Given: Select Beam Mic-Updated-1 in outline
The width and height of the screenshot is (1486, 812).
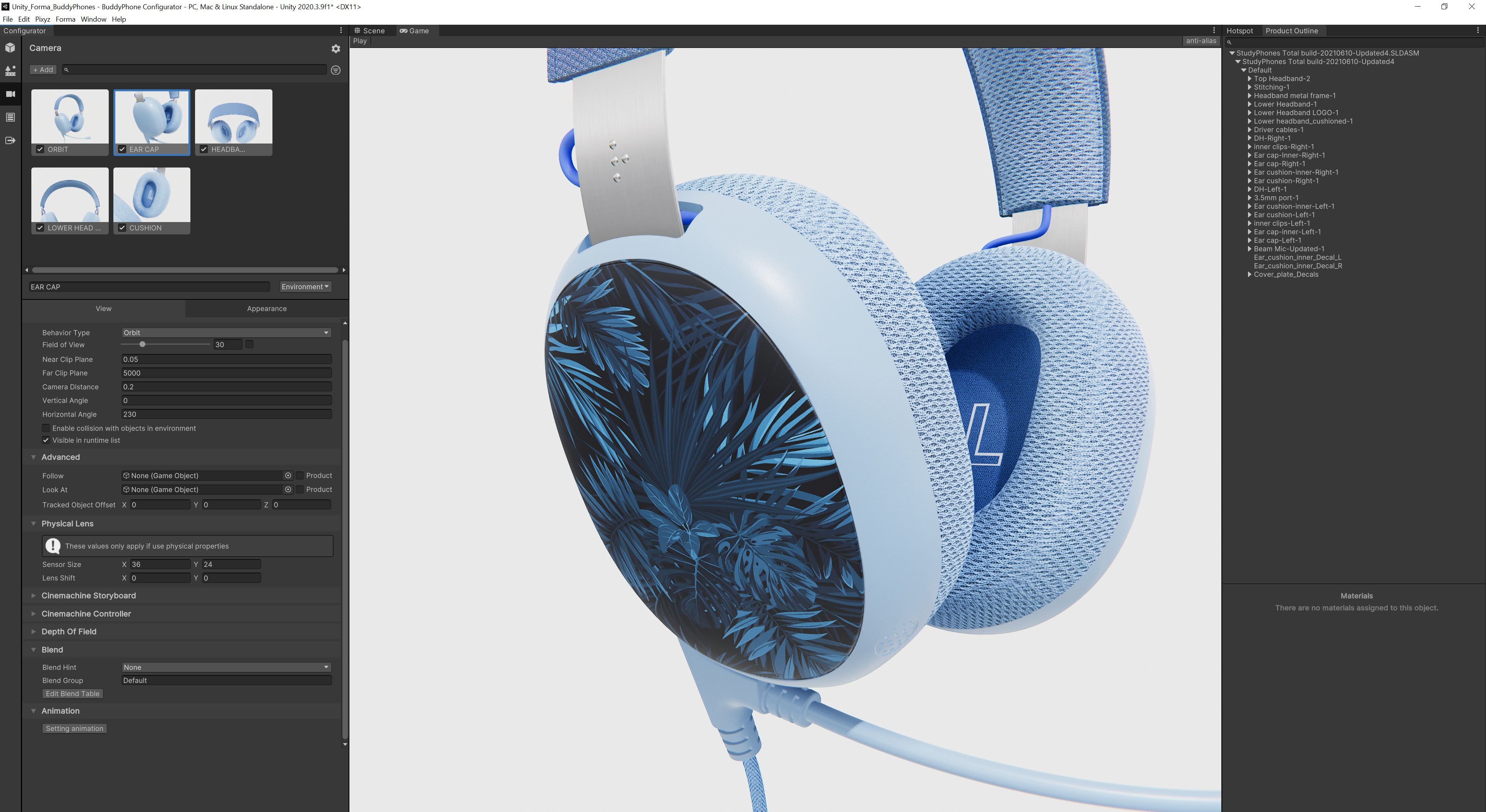Looking at the screenshot, I should [1289, 249].
